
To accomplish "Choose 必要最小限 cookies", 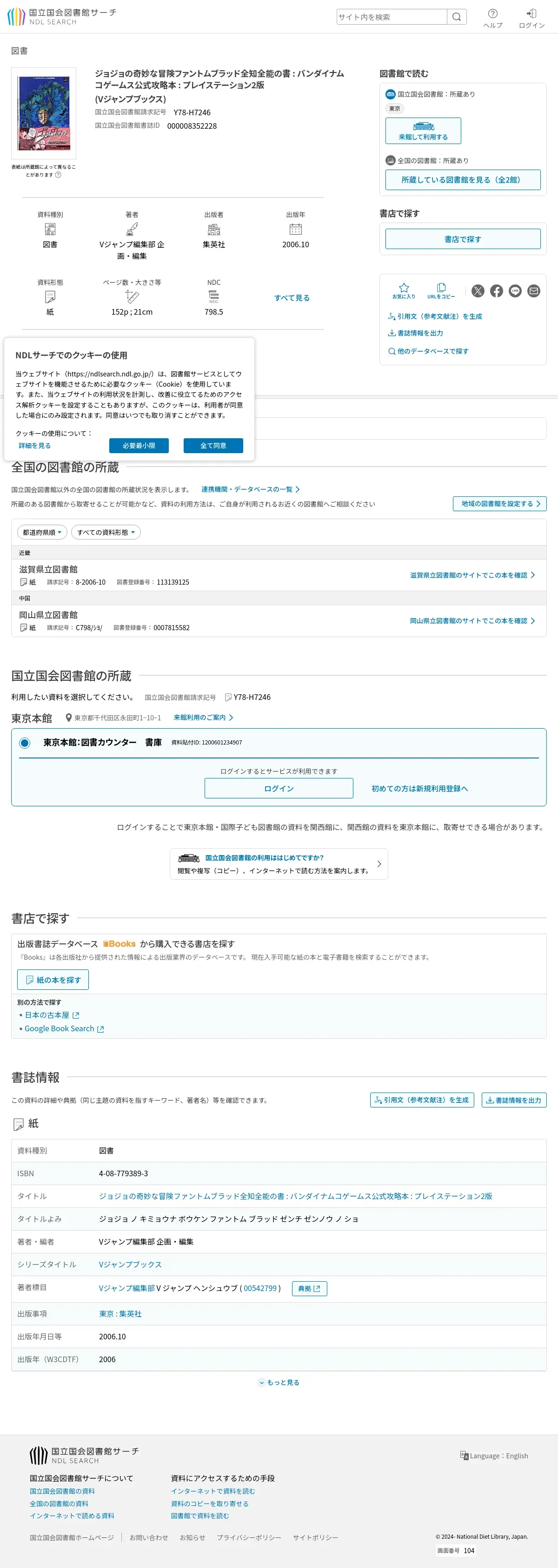I will coord(139,446).
